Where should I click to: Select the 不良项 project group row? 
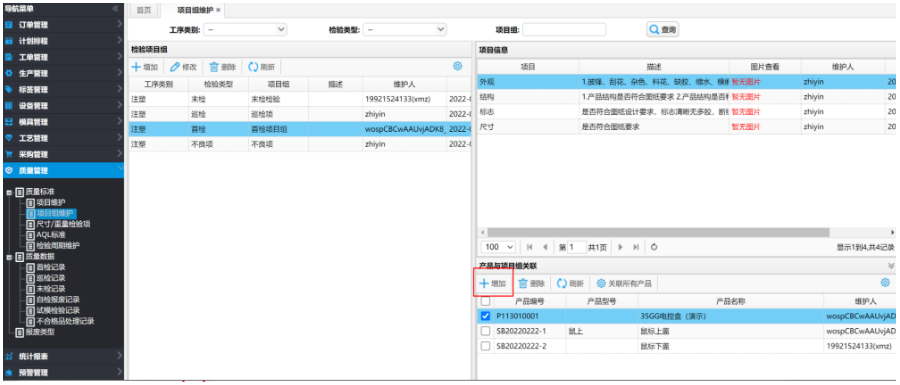pyautogui.click(x=299, y=144)
